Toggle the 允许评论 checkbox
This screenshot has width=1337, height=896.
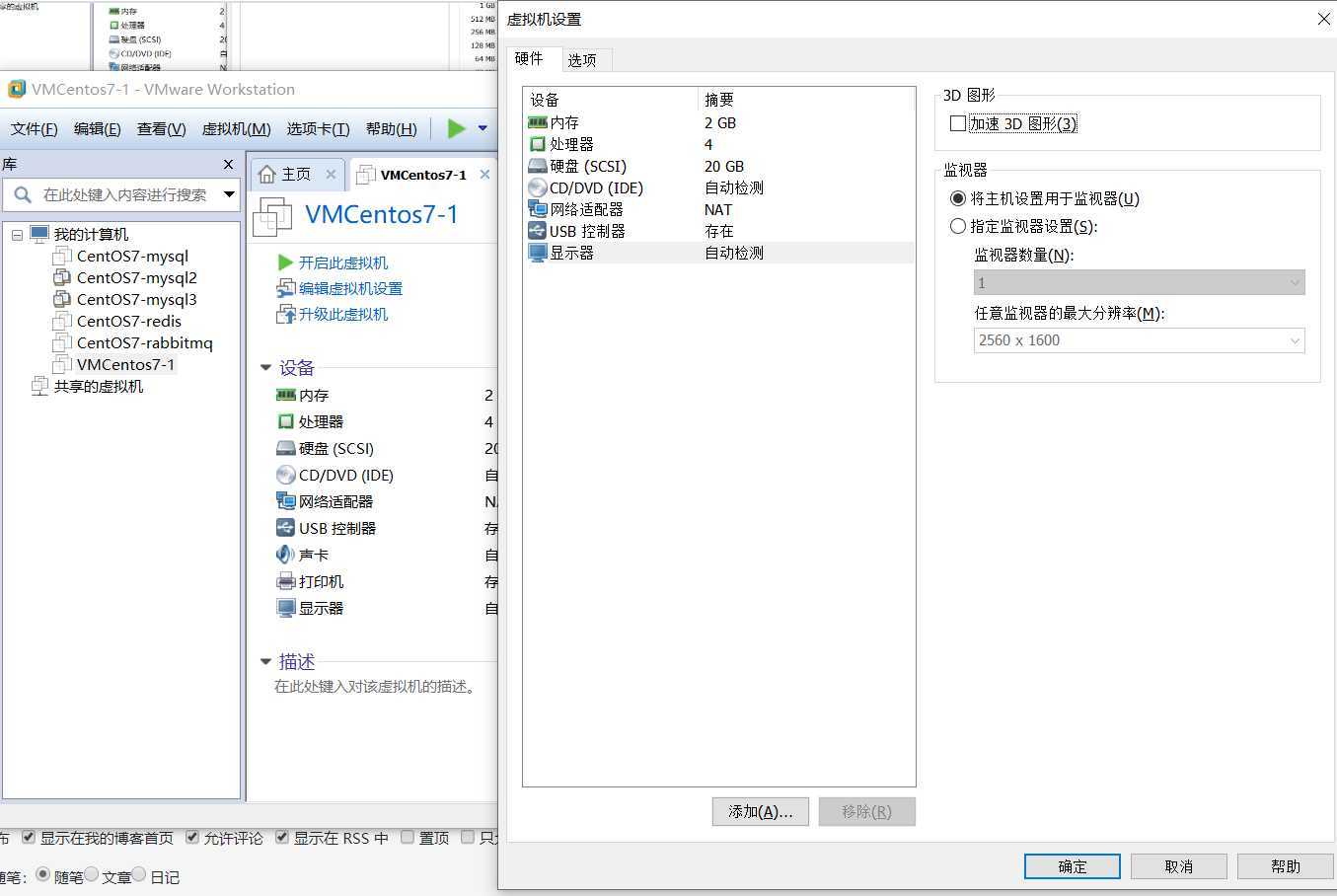192,837
